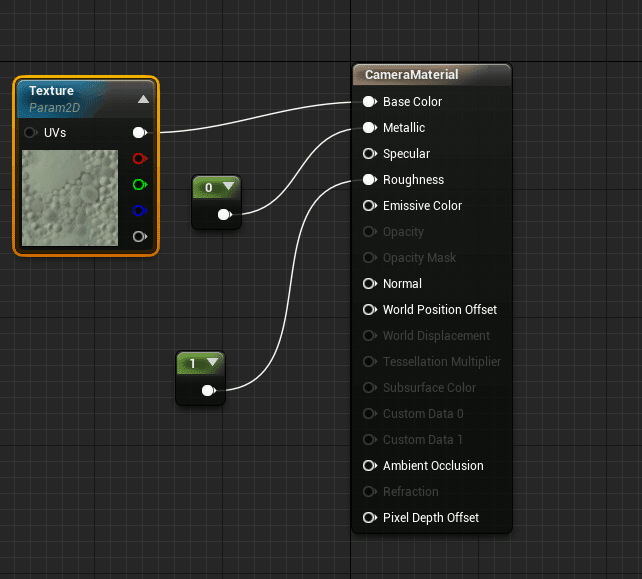Click the output pin of constant 1 node
This screenshot has height=579, width=642.
[209, 390]
